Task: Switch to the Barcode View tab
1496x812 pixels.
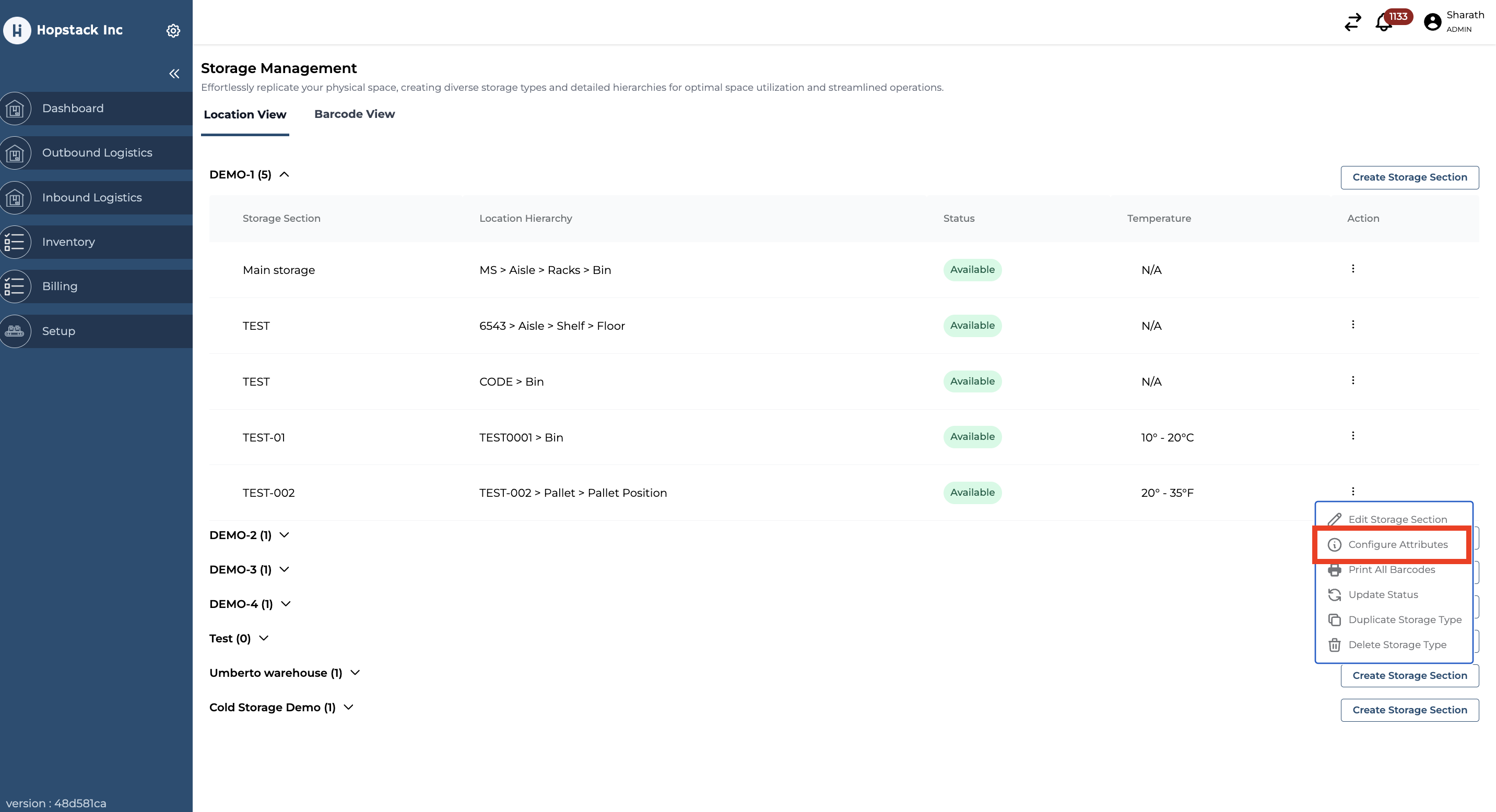Action: coord(354,114)
